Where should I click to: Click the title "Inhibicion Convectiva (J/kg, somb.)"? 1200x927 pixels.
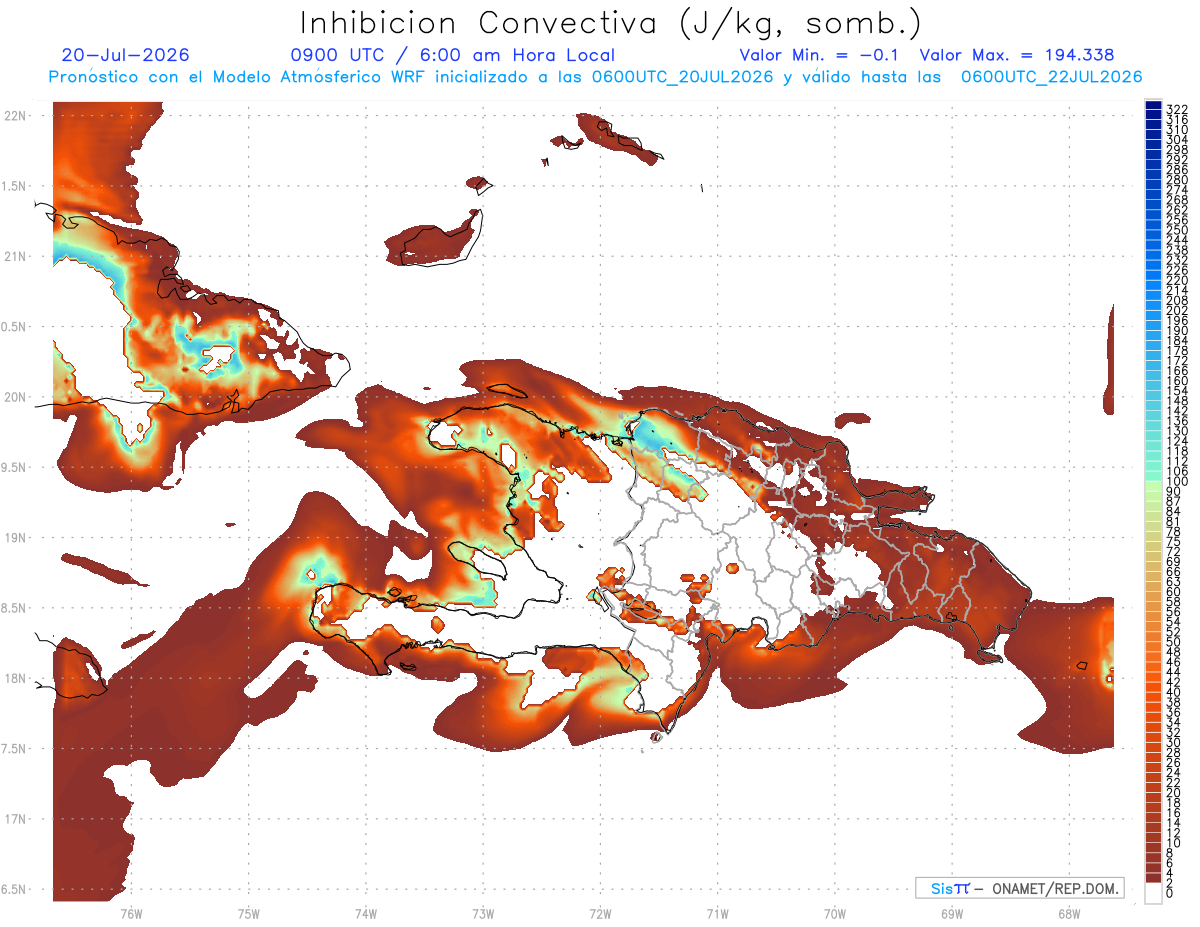610,23
